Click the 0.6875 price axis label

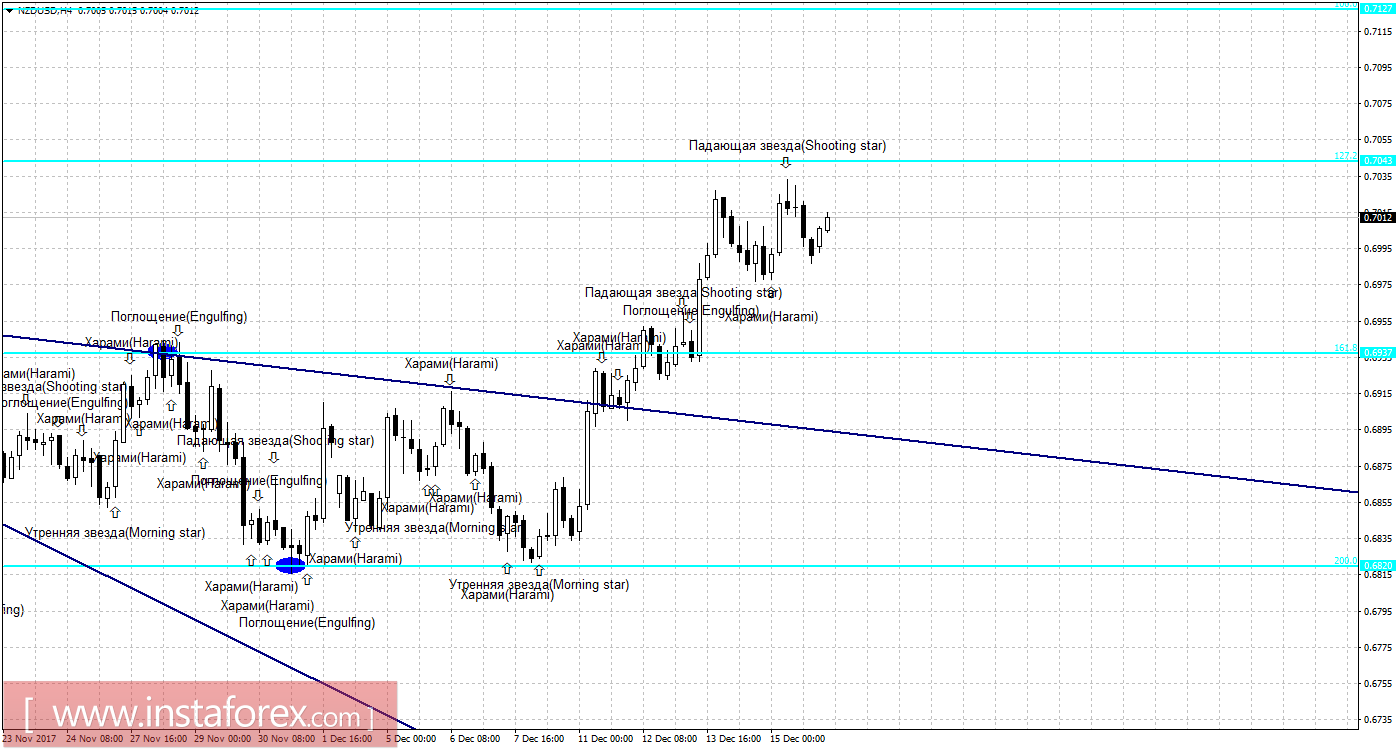[1378, 466]
